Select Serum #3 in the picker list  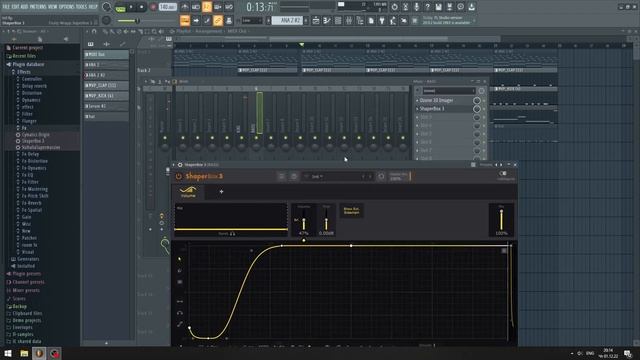107,106
